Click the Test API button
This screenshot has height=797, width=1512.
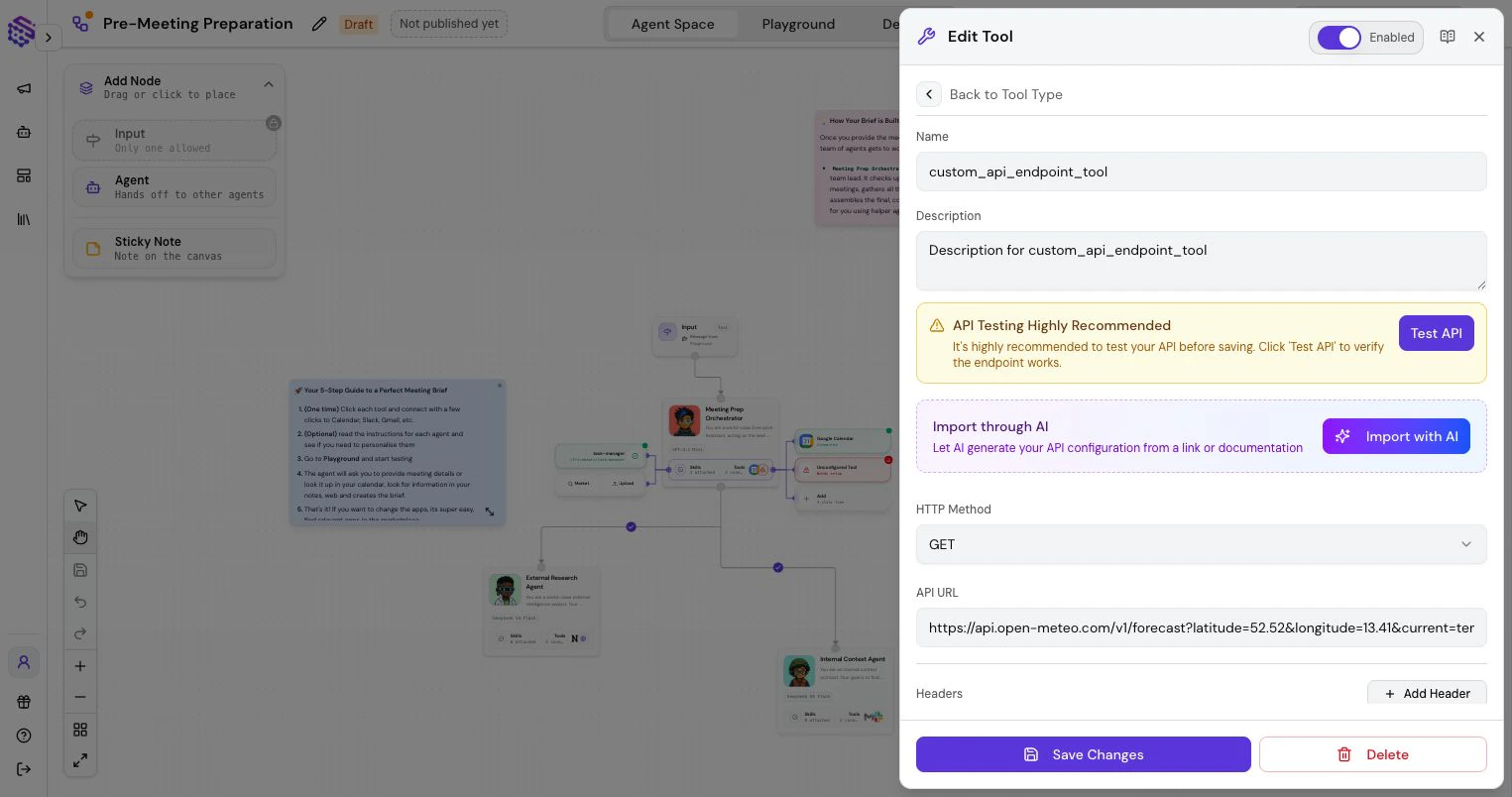click(x=1436, y=333)
